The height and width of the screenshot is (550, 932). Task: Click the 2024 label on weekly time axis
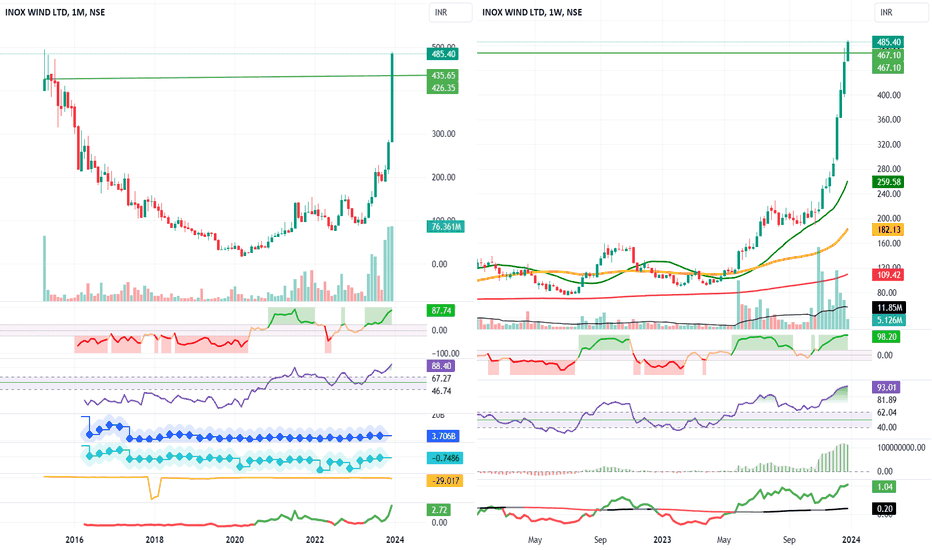tap(851, 540)
